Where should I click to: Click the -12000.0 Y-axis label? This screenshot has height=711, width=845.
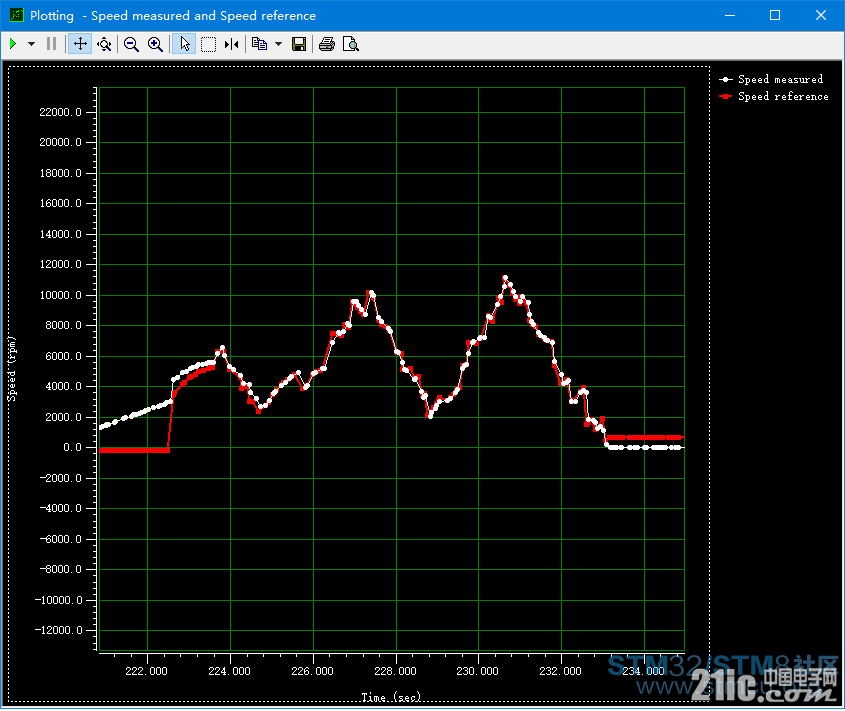point(58,630)
